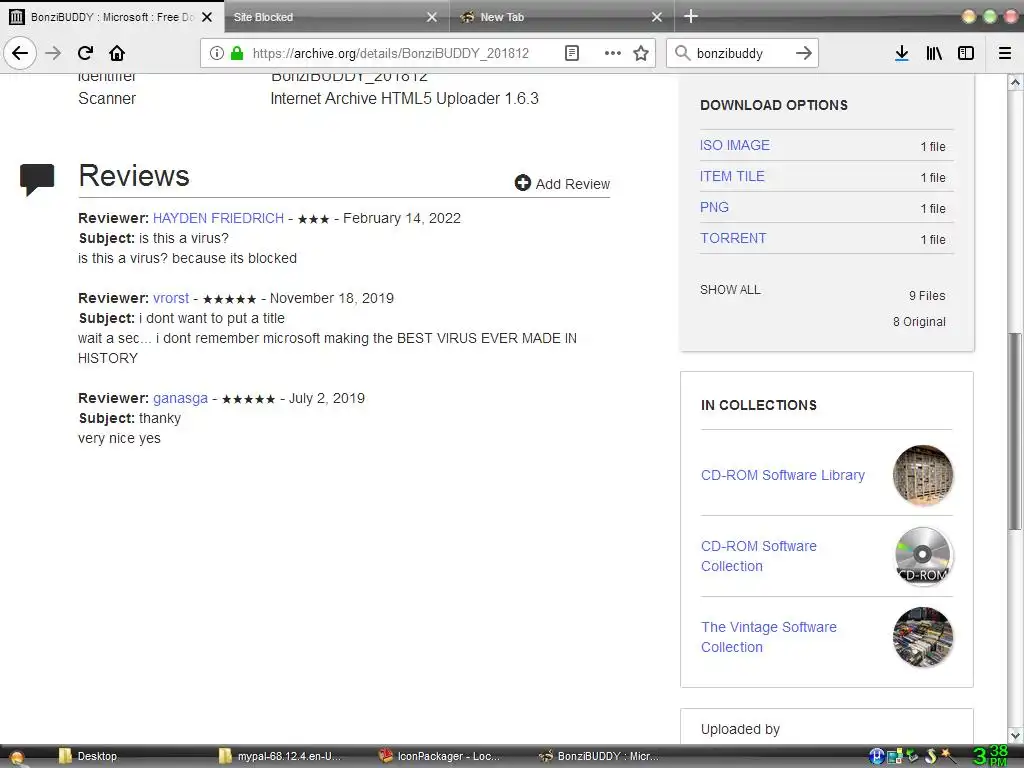The width and height of the screenshot is (1024, 768).
Task: Click the Add Review plus icon
Action: [x=522, y=183]
